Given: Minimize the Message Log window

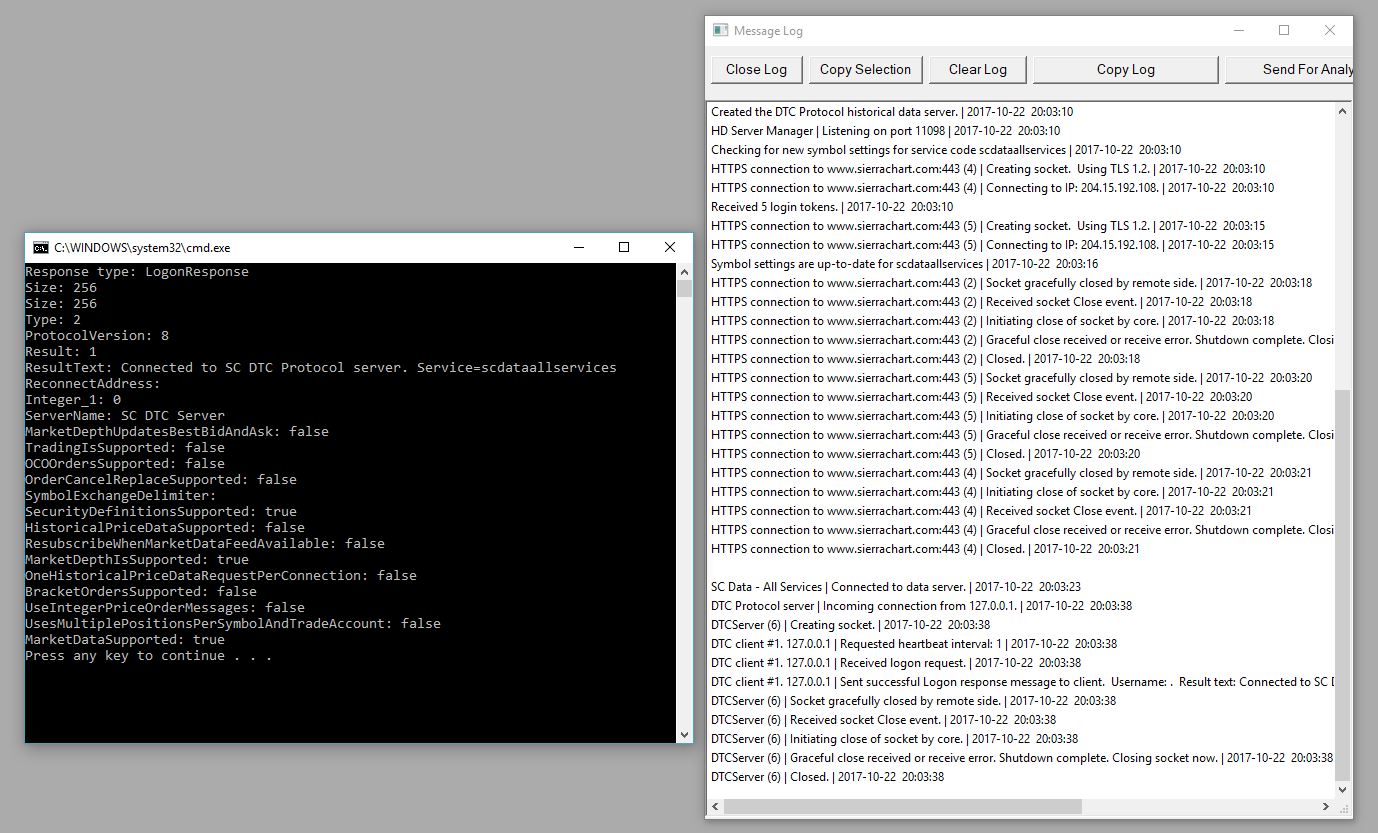Looking at the screenshot, I should (x=1238, y=31).
